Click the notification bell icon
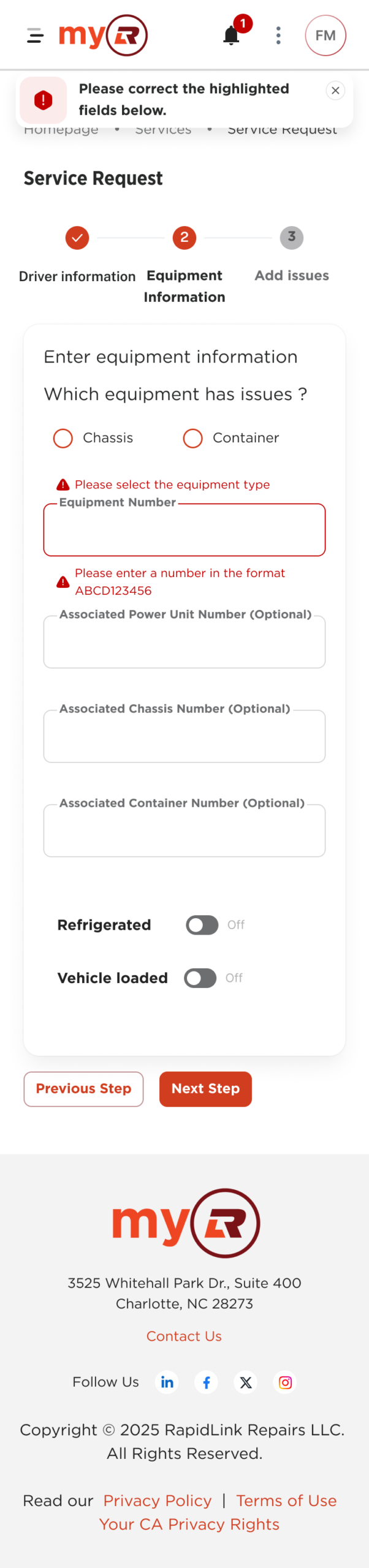369x1568 pixels. click(x=231, y=36)
